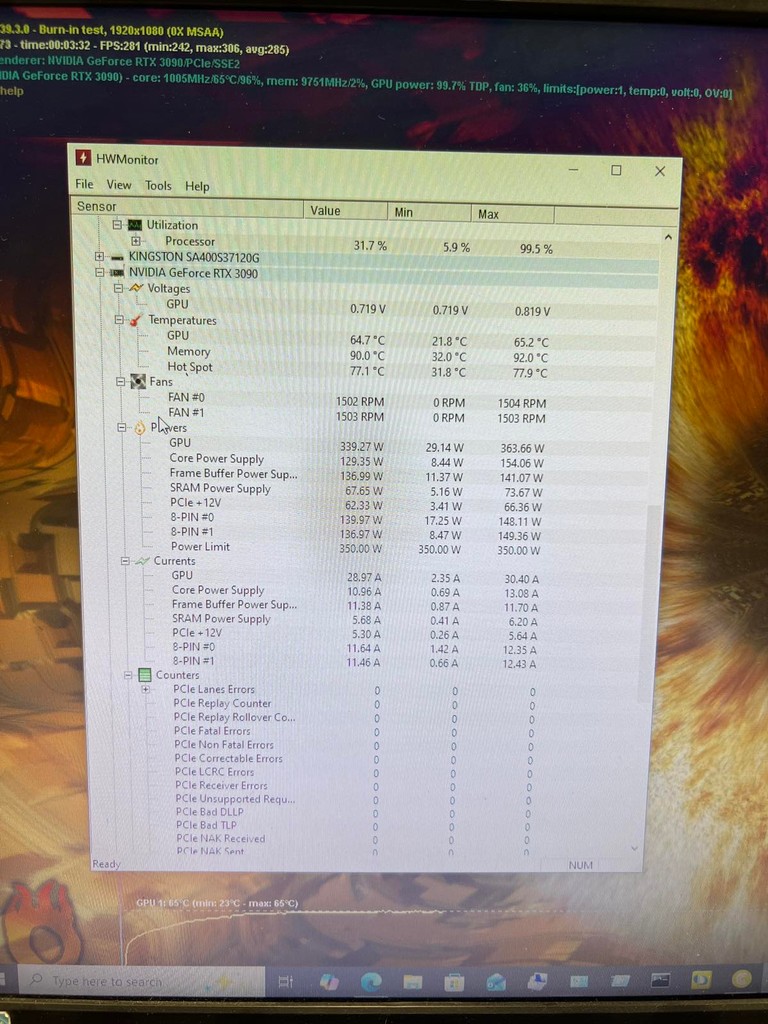The image size is (768, 1024).
Task: Collapse the Fans group
Action: click(x=120, y=381)
